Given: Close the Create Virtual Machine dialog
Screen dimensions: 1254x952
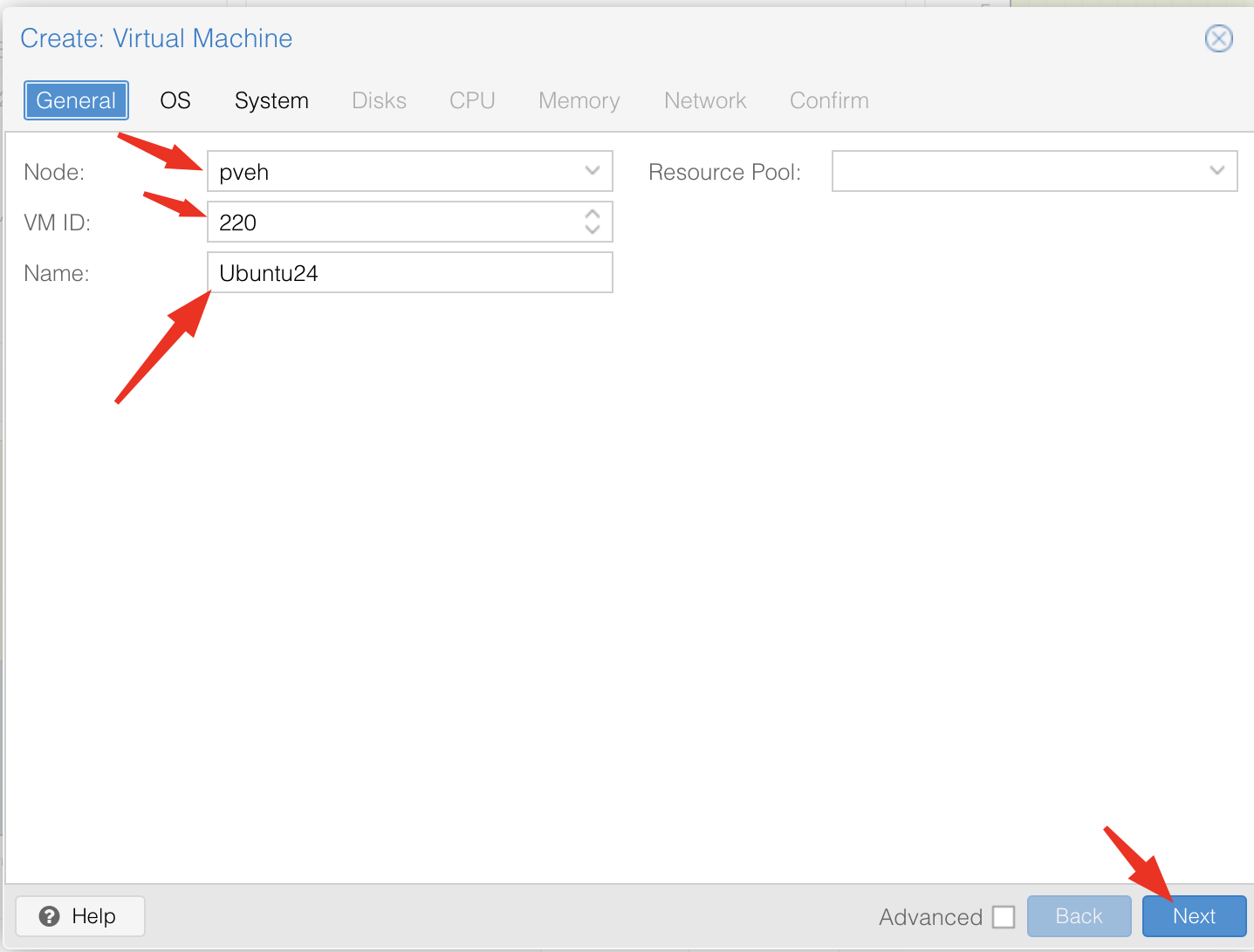Looking at the screenshot, I should (x=1218, y=38).
